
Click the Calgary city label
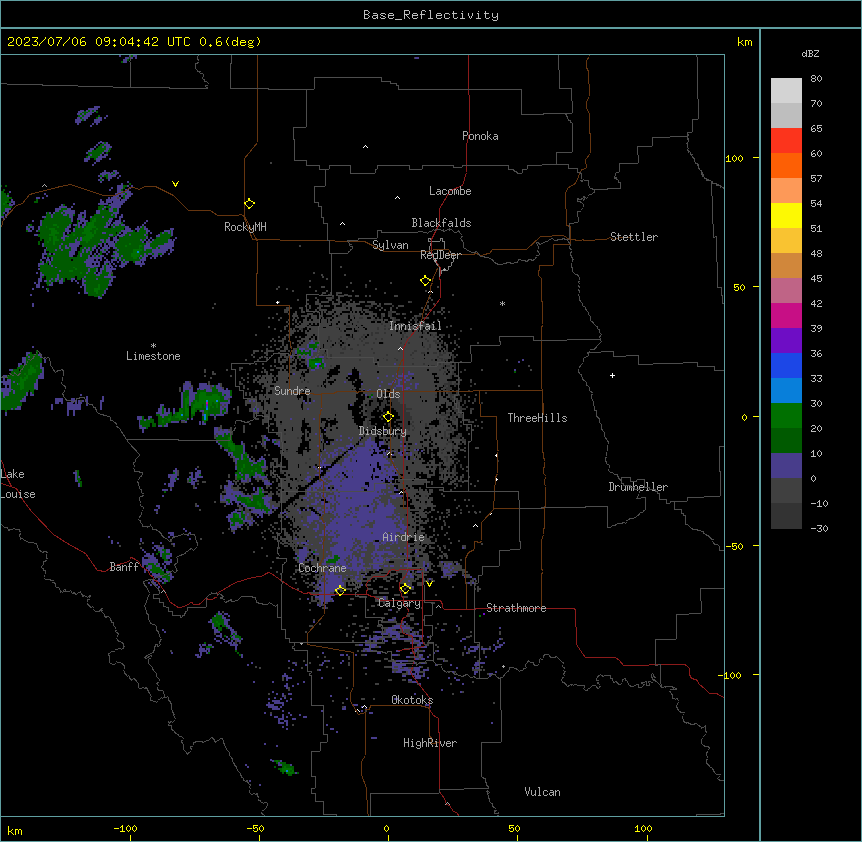pos(399,603)
